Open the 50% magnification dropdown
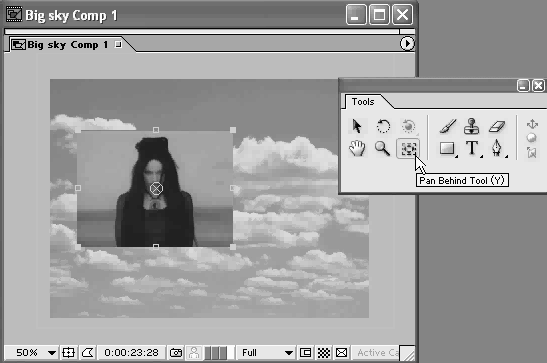 [32, 353]
